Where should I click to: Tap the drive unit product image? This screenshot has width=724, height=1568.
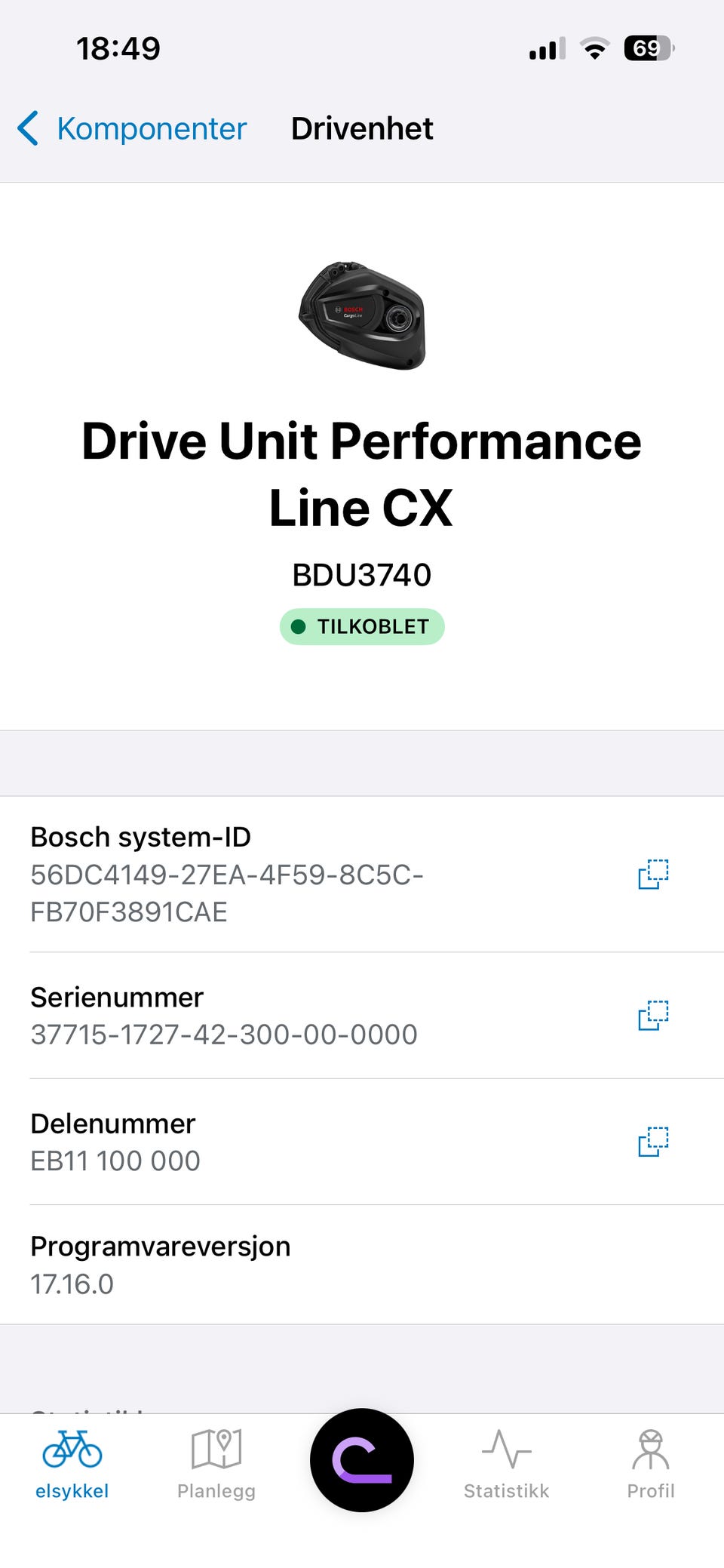[x=362, y=315]
